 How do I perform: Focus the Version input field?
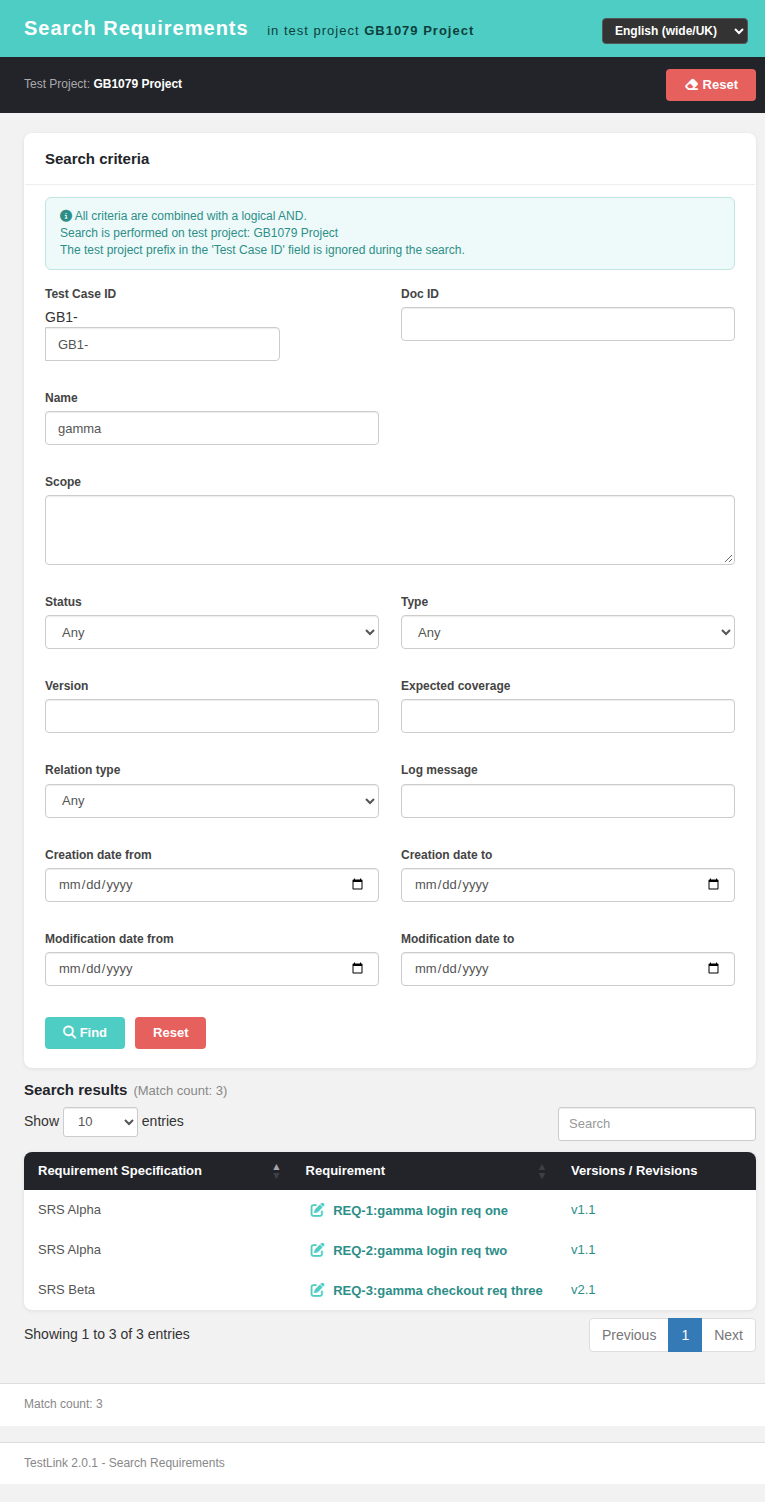tap(212, 716)
